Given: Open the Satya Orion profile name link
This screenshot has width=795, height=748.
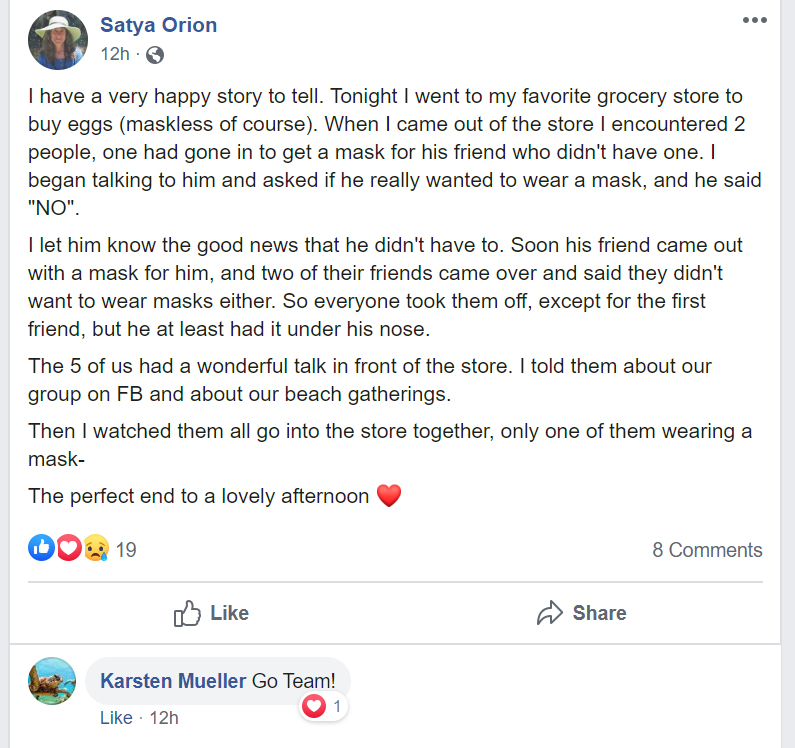Looking at the screenshot, I should tap(158, 25).
